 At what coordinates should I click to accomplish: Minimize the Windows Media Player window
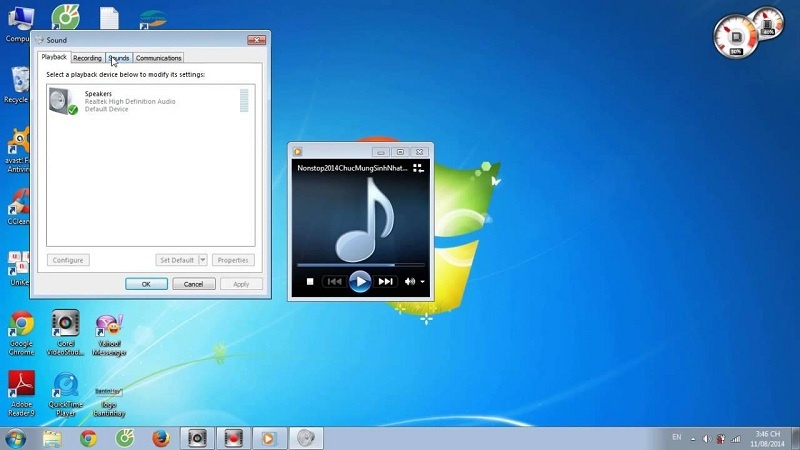(x=381, y=152)
